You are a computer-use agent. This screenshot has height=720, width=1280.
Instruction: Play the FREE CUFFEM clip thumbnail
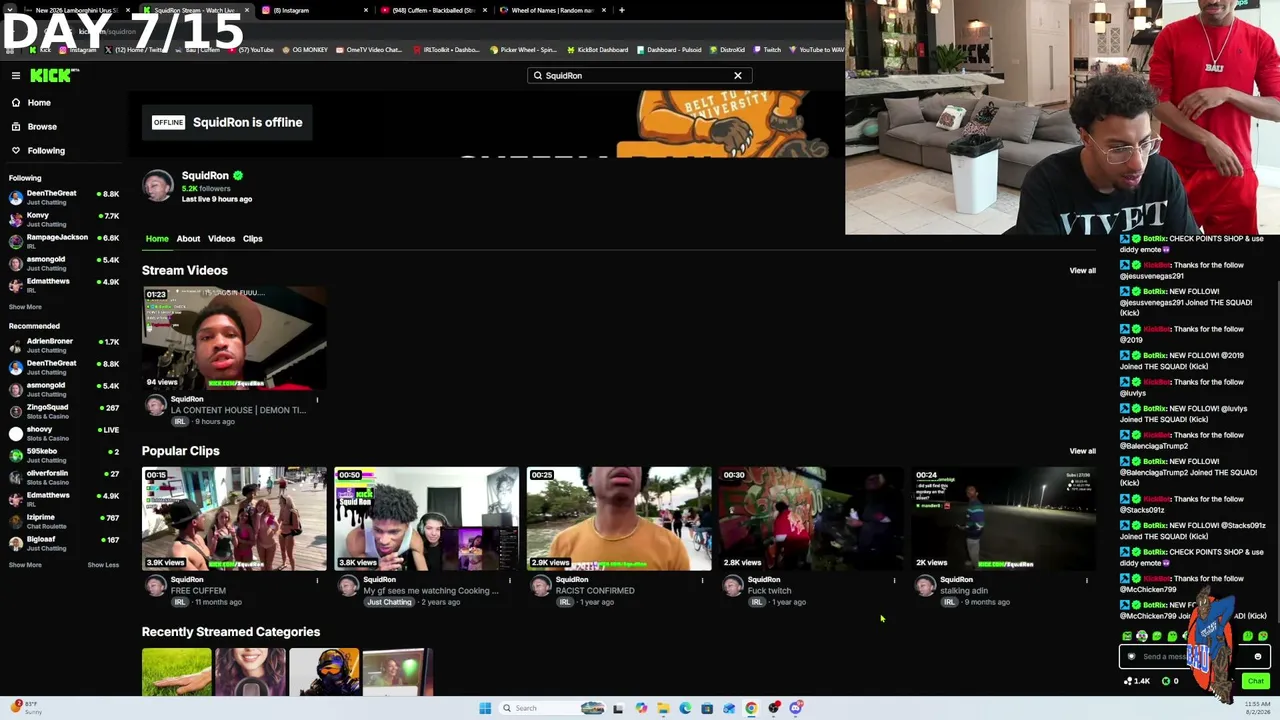[x=234, y=518]
